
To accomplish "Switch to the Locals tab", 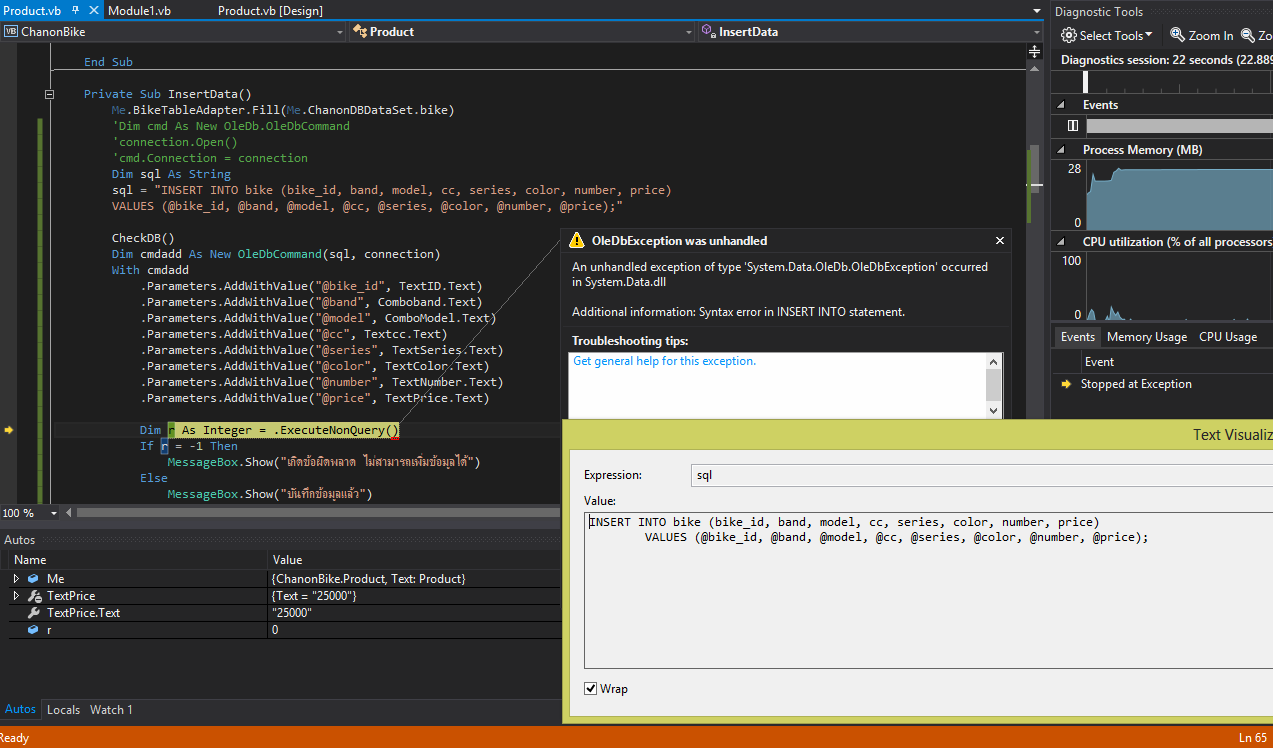I will click(63, 710).
